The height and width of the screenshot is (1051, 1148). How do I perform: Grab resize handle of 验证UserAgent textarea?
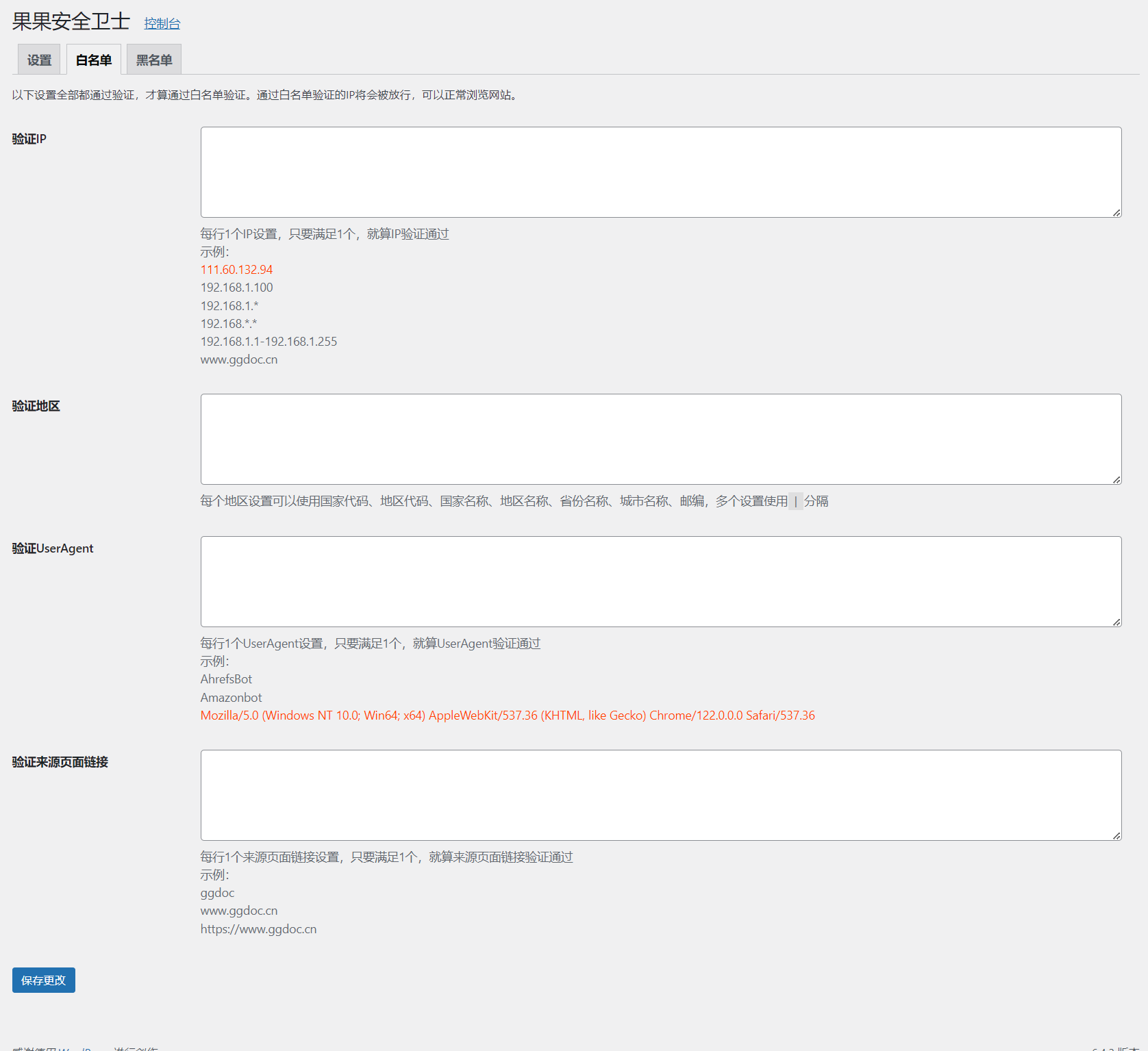coord(1116,622)
